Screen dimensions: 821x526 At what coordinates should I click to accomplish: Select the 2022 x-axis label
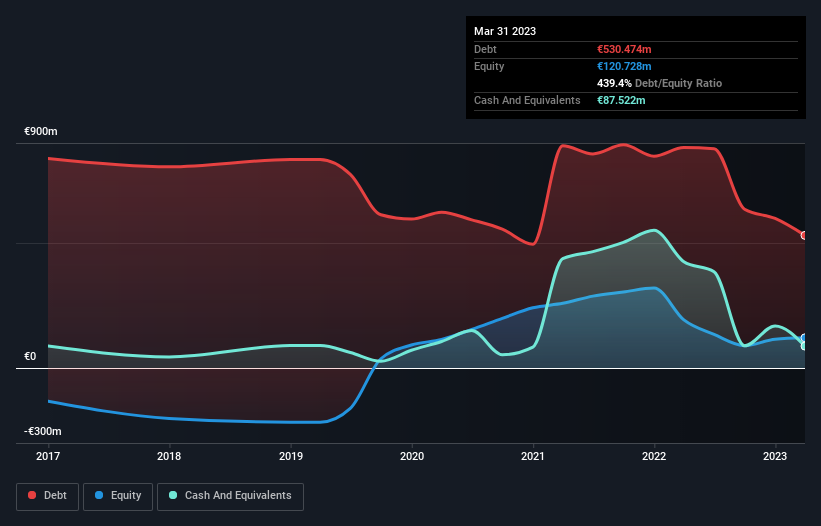point(654,456)
